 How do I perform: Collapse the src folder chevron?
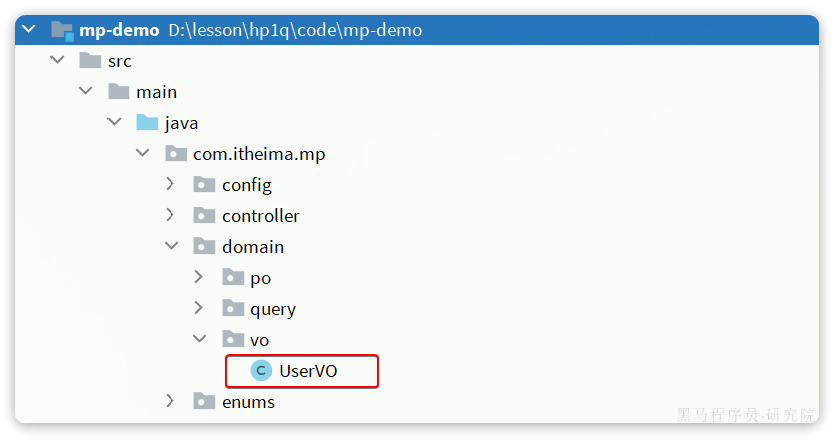pos(57,61)
